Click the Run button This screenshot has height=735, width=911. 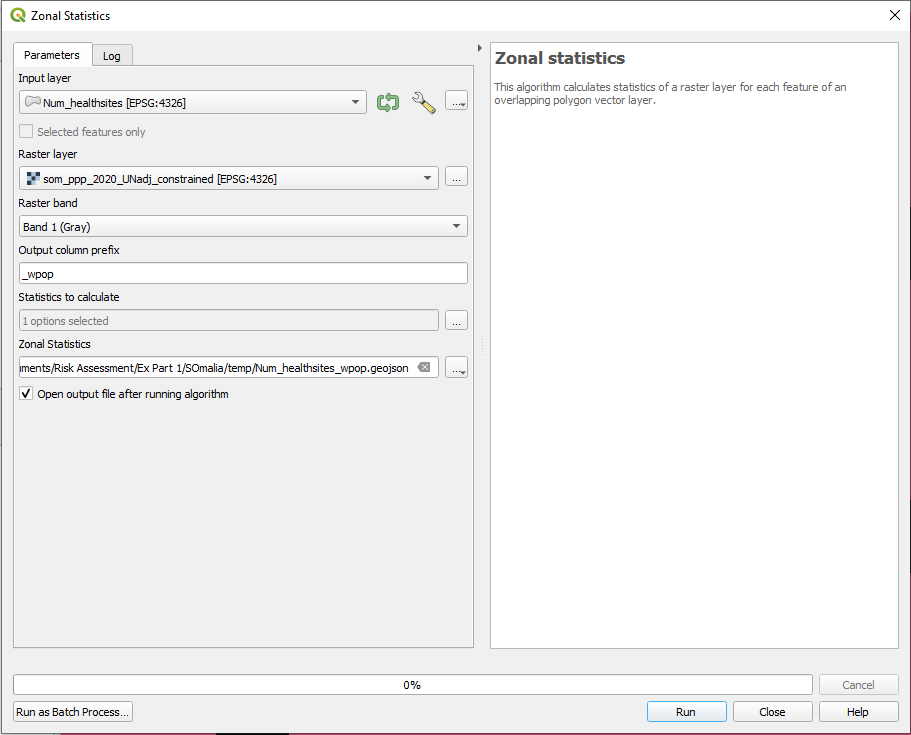click(x=686, y=712)
